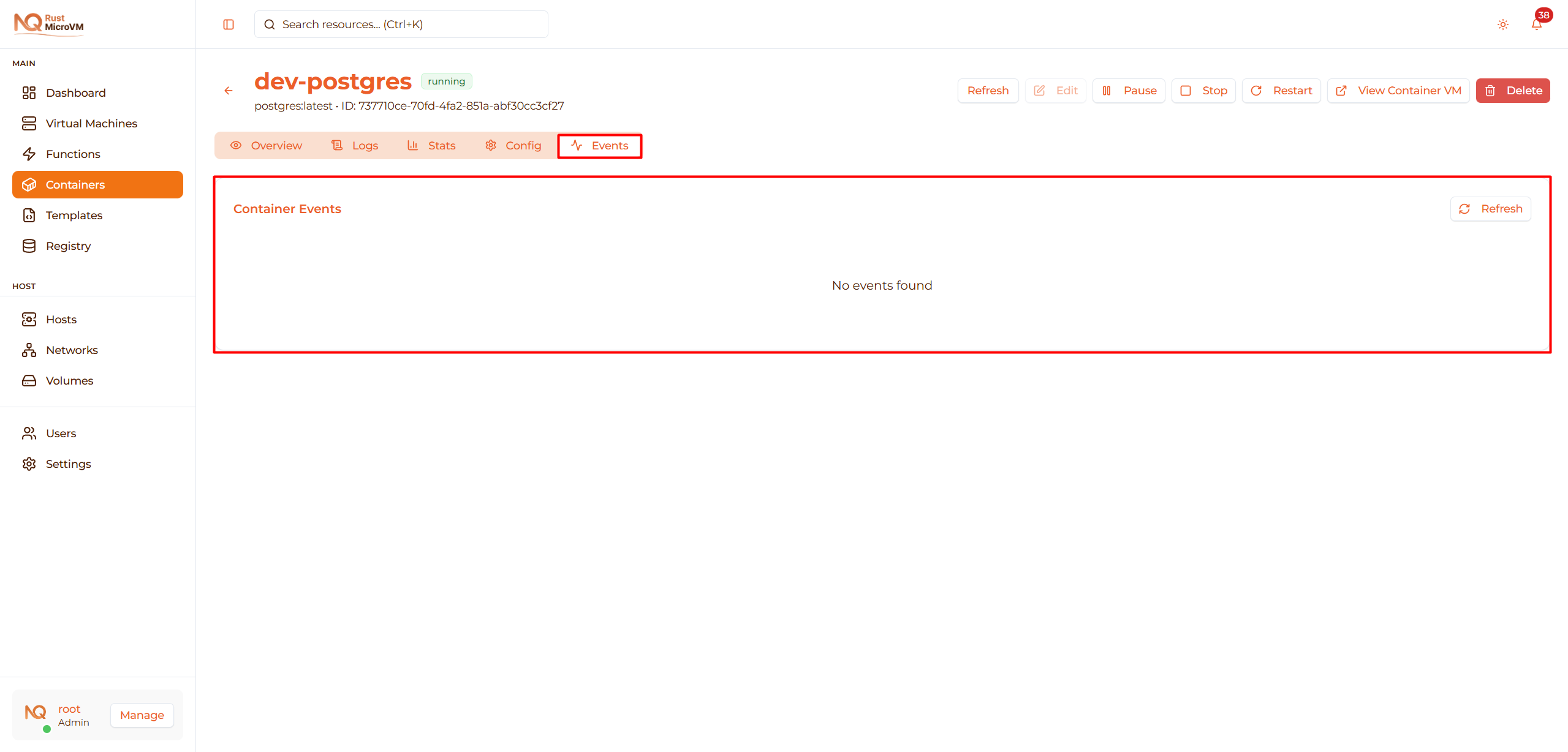The width and height of the screenshot is (1568, 752).
Task: Open Users management
Action: [x=61, y=433]
